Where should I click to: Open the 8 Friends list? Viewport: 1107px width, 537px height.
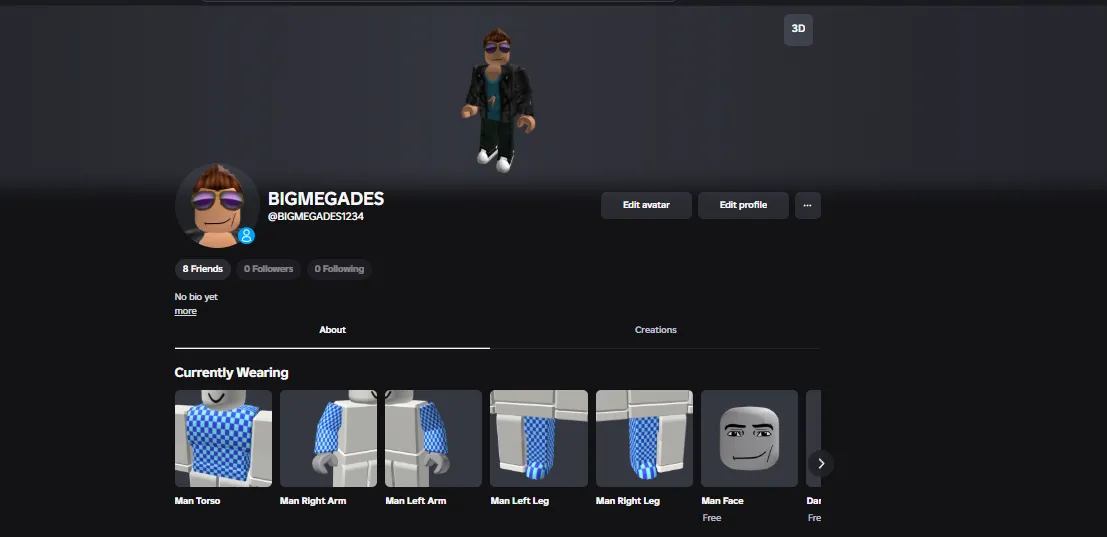[203, 269]
